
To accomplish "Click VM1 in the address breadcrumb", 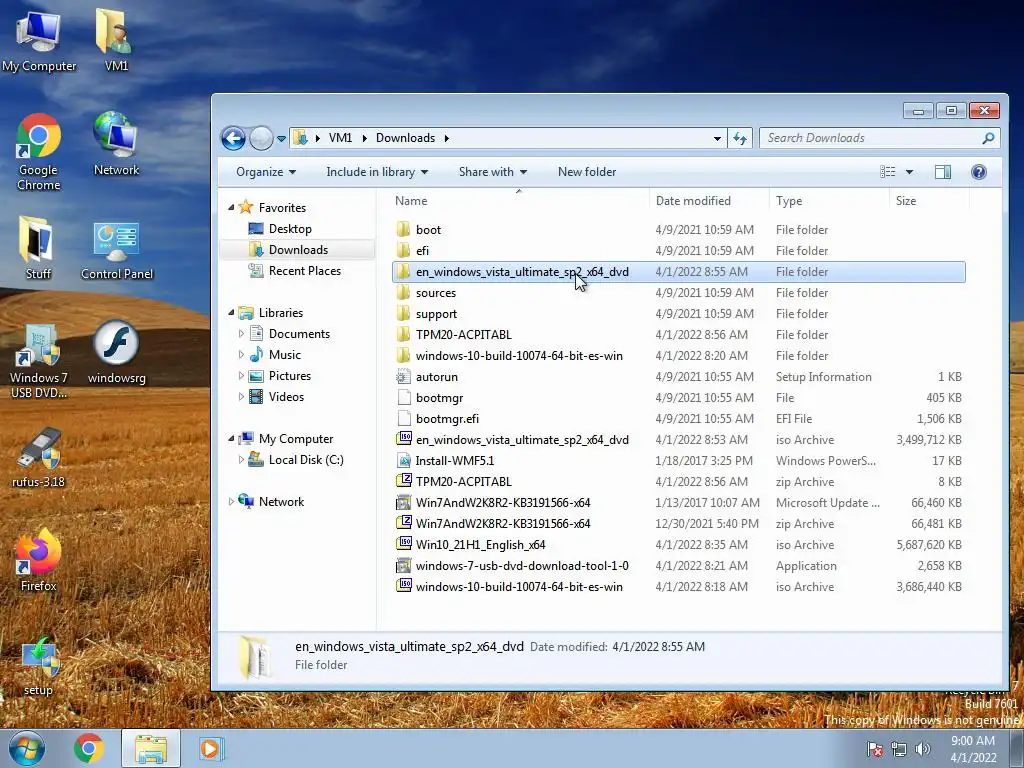I will coord(340,138).
